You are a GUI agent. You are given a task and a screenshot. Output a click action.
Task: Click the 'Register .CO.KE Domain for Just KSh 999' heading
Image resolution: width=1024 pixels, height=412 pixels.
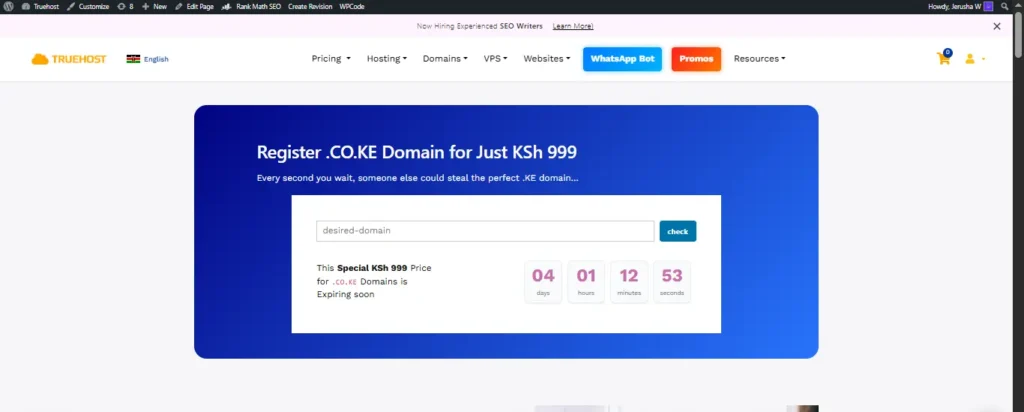pyautogui.click(x=417, y=152)
